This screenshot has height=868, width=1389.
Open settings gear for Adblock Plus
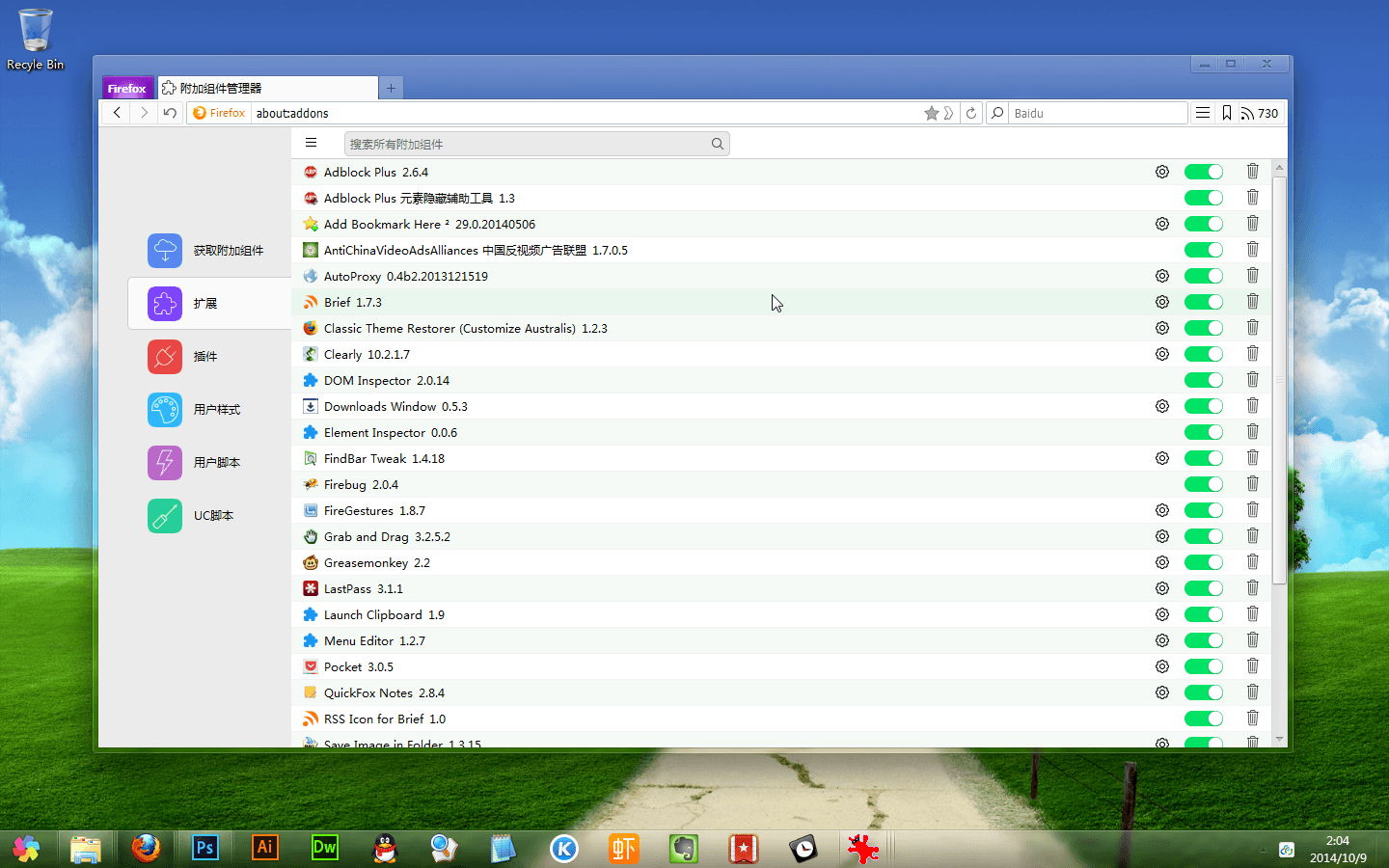[x=1162, y=172]
